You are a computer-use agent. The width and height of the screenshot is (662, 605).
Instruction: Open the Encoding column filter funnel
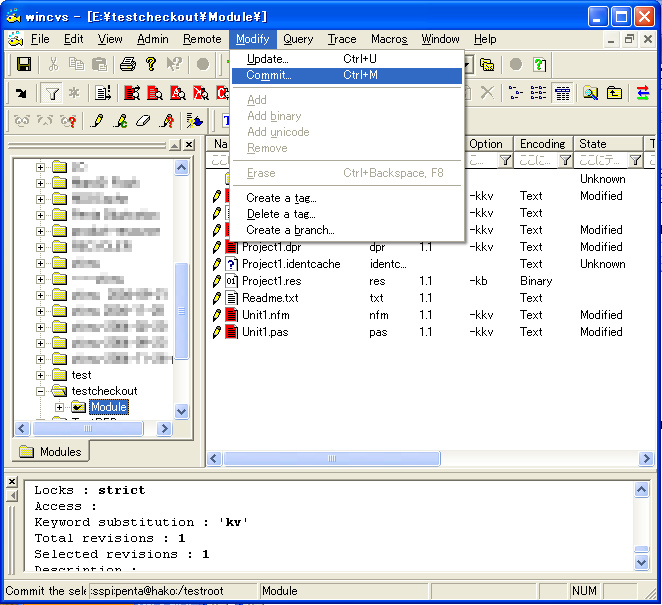pyautogui.click(x=565, y=160)
